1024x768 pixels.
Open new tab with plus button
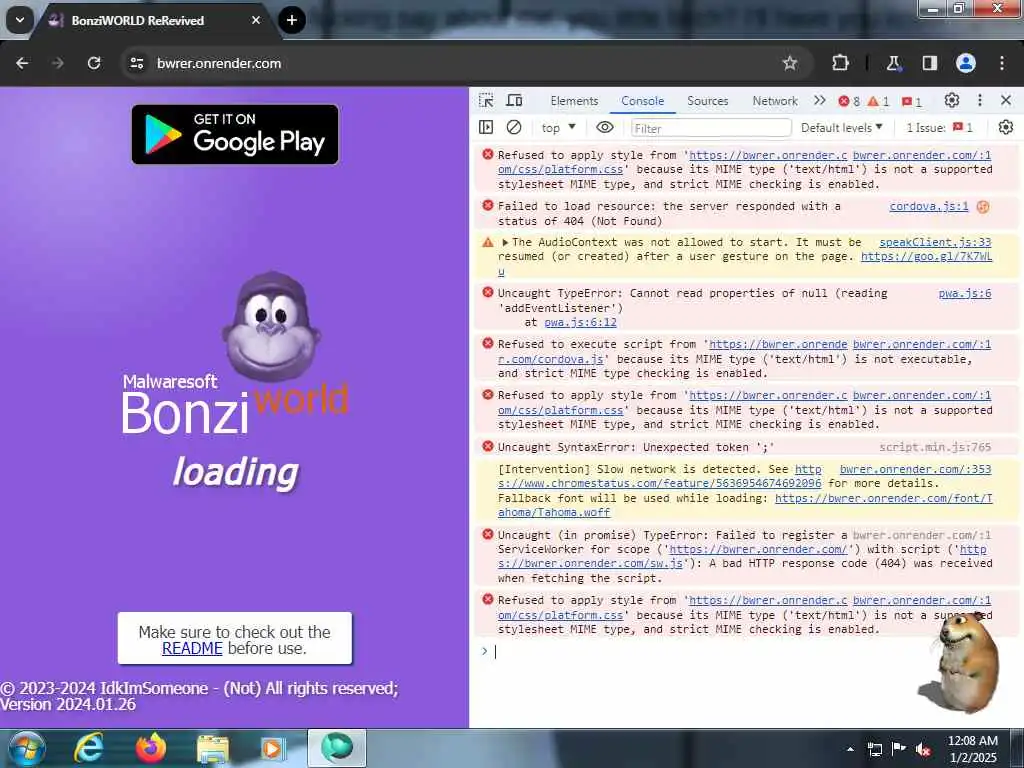pyautogui.click(x=292, y=20)
